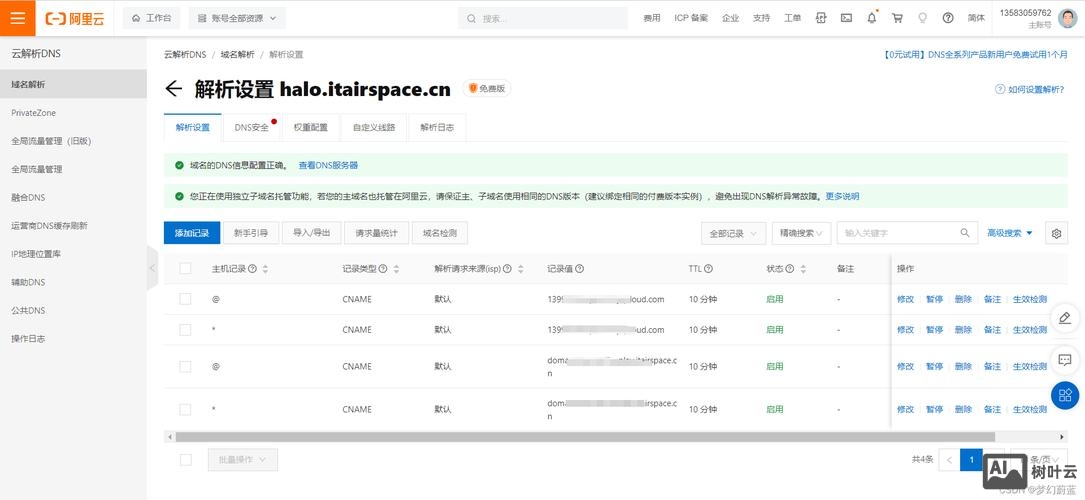Open the user avatar menu
1085x500 pixels.
click(1066, 18)
